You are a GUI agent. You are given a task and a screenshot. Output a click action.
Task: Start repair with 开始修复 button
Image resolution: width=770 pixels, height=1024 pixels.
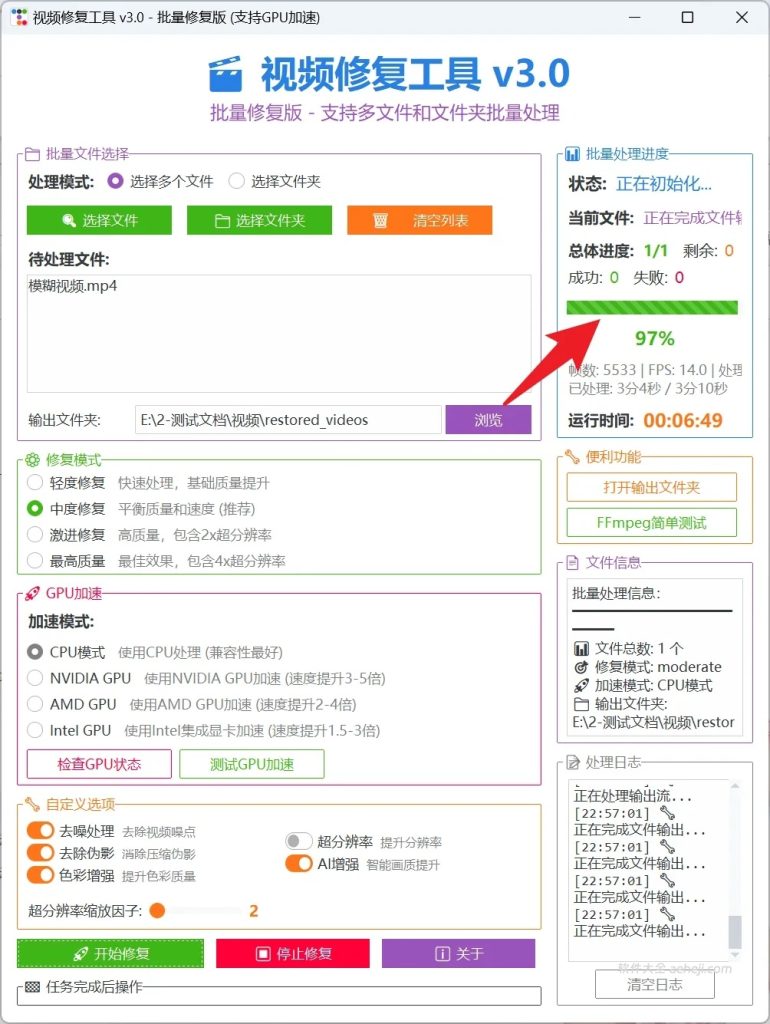coord(110,953)
